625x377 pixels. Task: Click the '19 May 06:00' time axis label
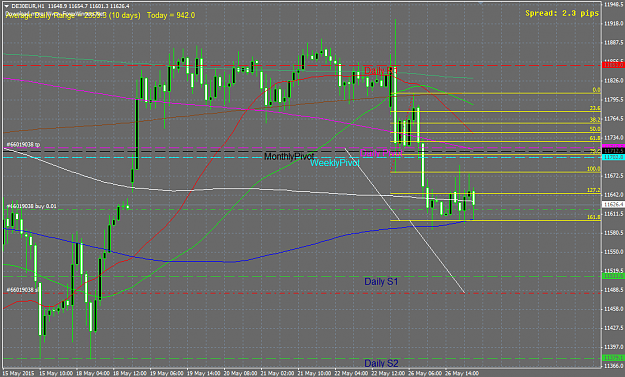coord(167,373)
